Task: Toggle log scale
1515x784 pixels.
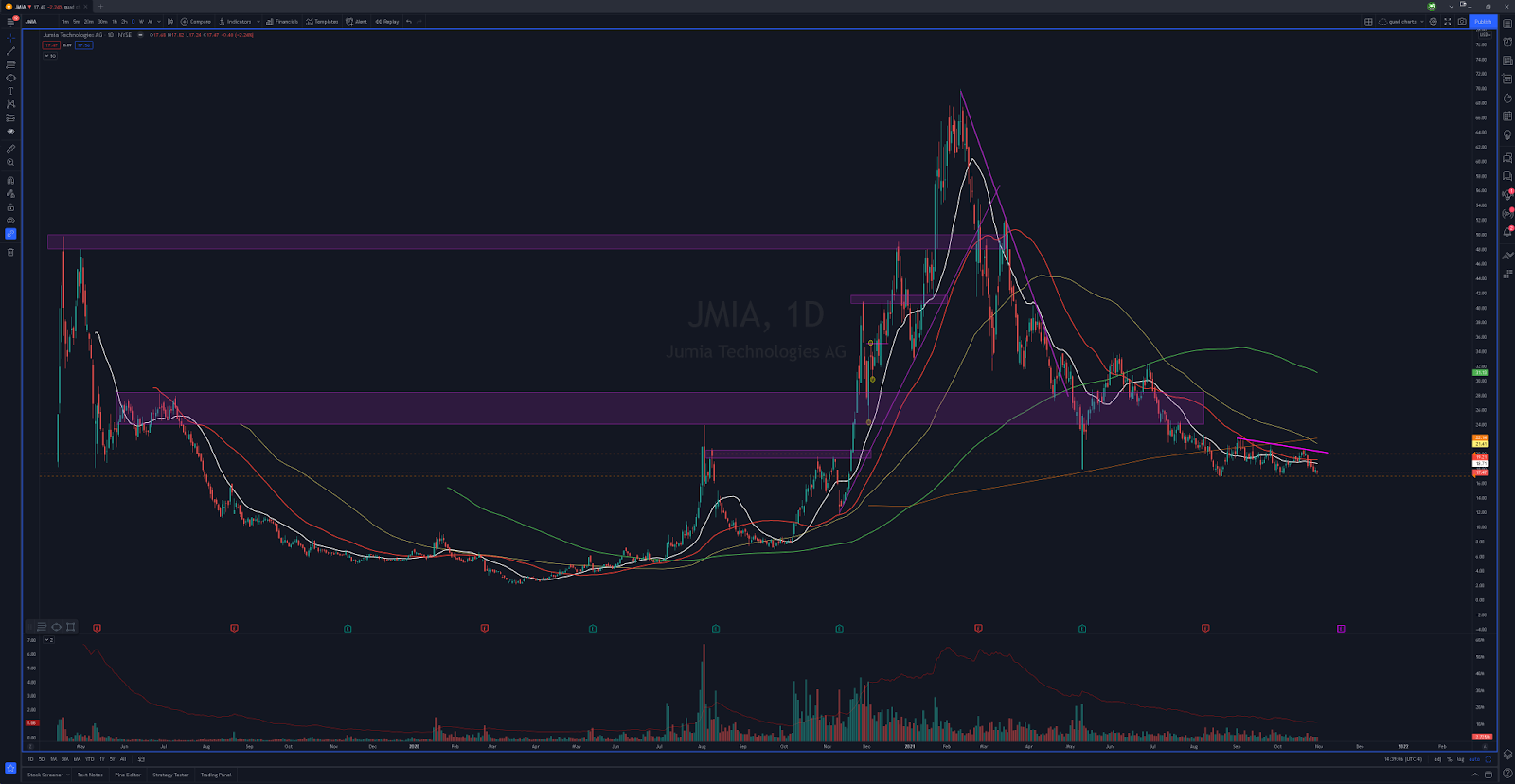Action: tap(1460, 759)
